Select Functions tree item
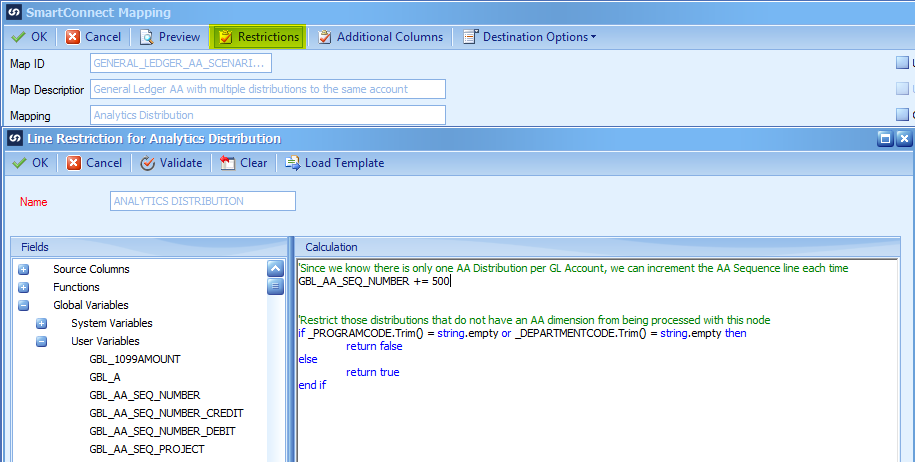 pos(76,287)
